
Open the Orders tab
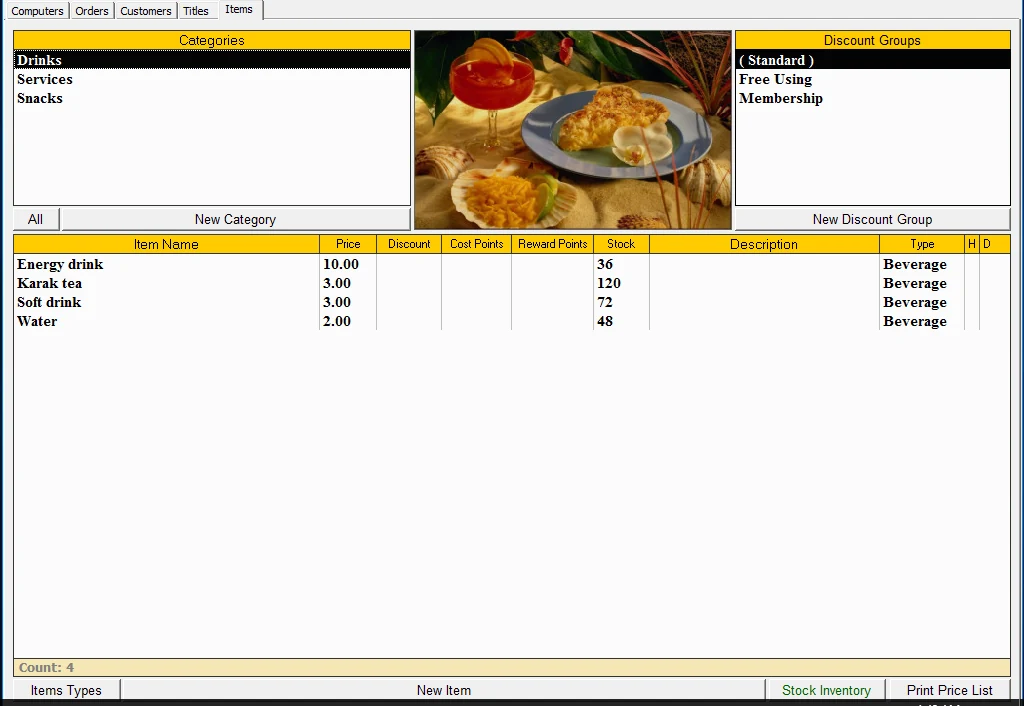click(91, 10)
